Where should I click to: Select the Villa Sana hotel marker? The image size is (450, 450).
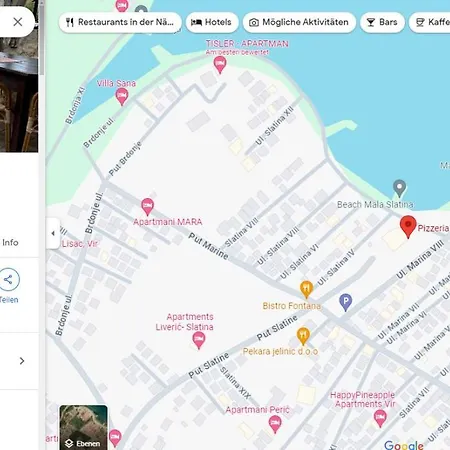[x=122, y=97]
